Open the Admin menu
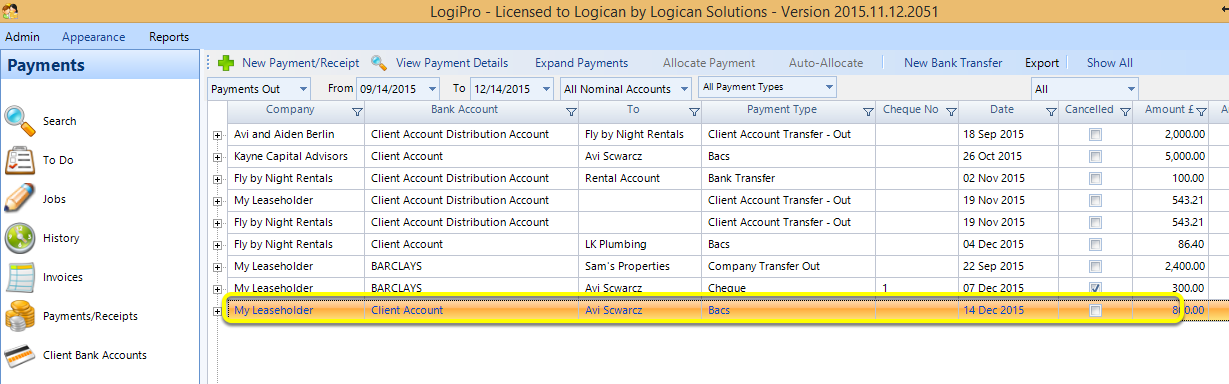The height and width of the screenshot is (384, 1229). 23,37
